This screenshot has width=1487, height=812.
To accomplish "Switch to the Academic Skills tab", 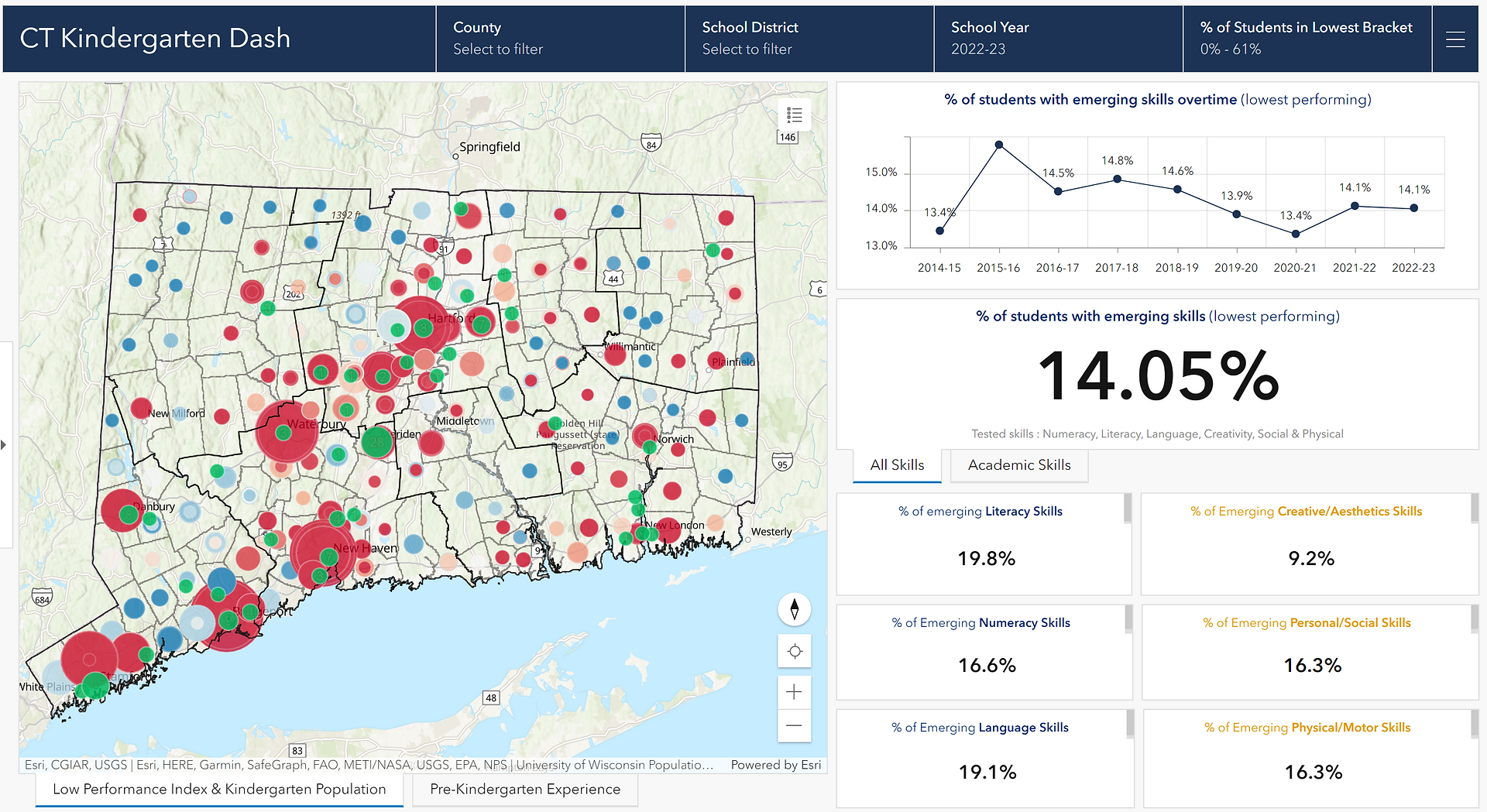I will [x=1019, y=465].
